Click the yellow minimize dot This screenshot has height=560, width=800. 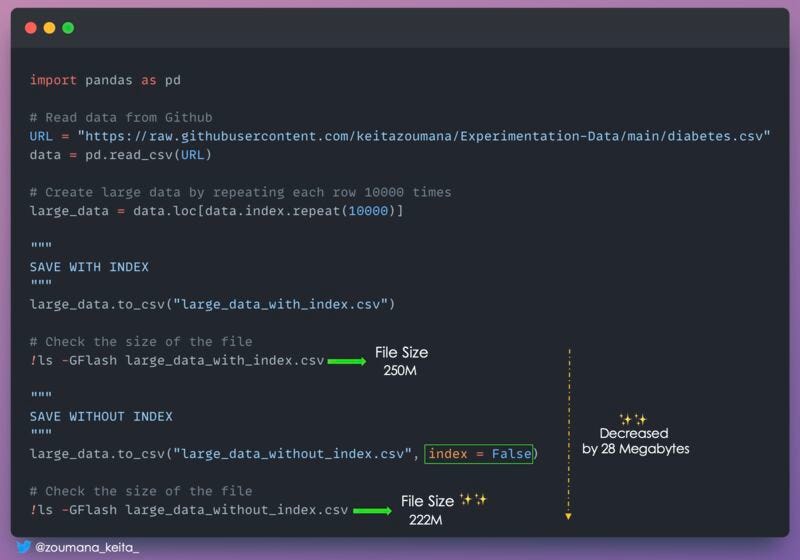[x=49, y=28]
